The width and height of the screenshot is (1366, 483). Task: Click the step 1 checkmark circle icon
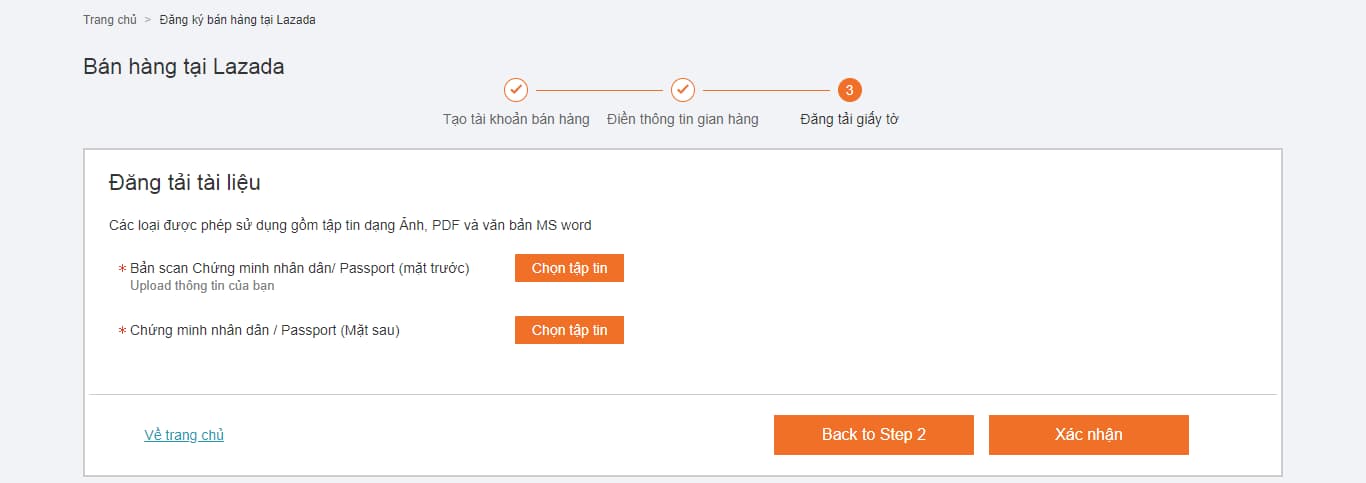[516, 90]
